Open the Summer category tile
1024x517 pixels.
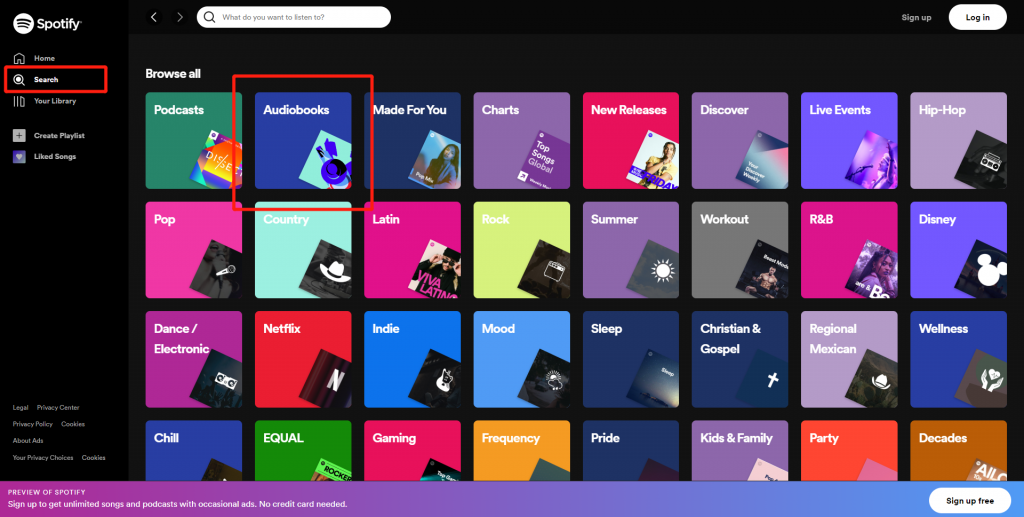click(631, 250)
